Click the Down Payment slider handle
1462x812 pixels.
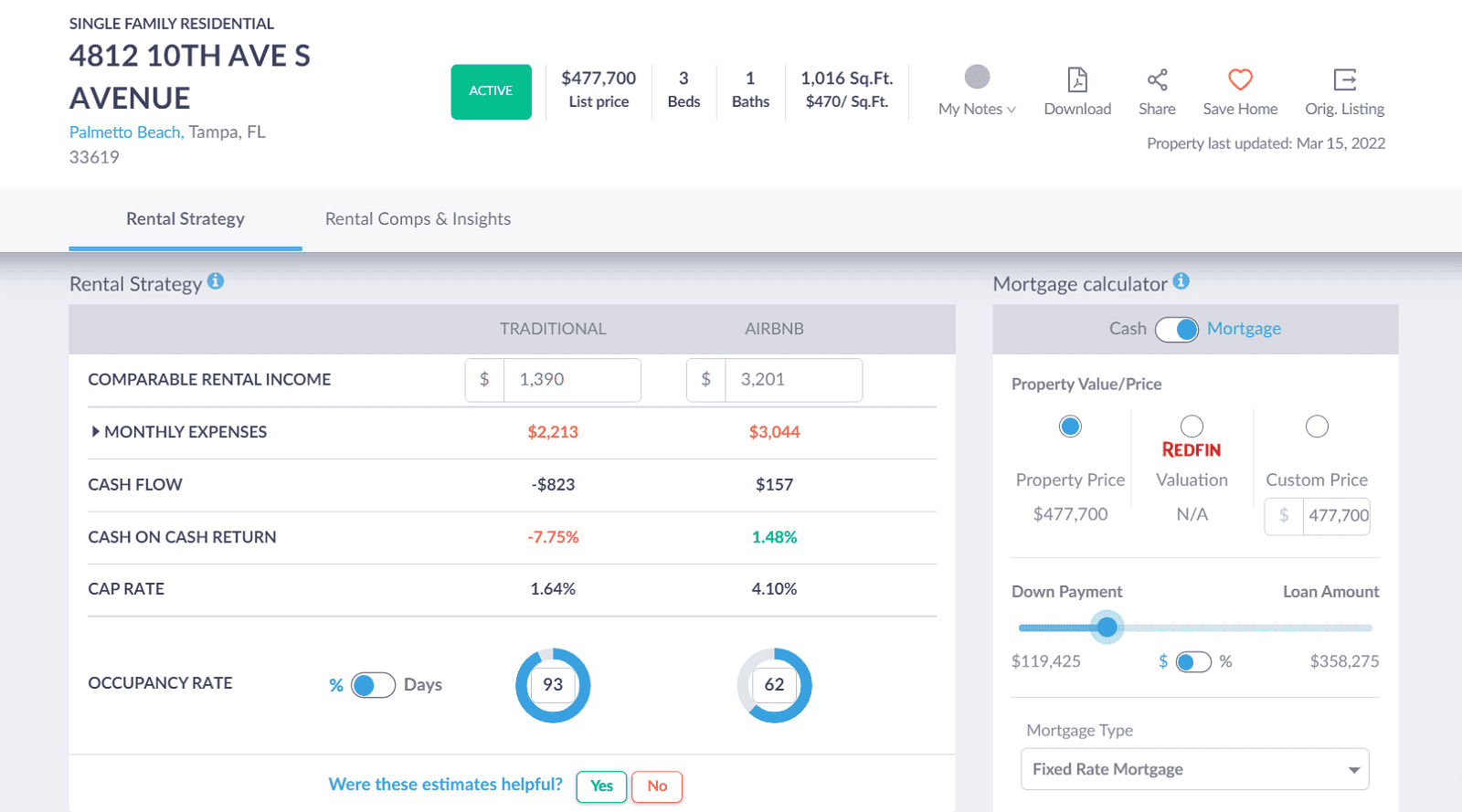pos(1107,627)
